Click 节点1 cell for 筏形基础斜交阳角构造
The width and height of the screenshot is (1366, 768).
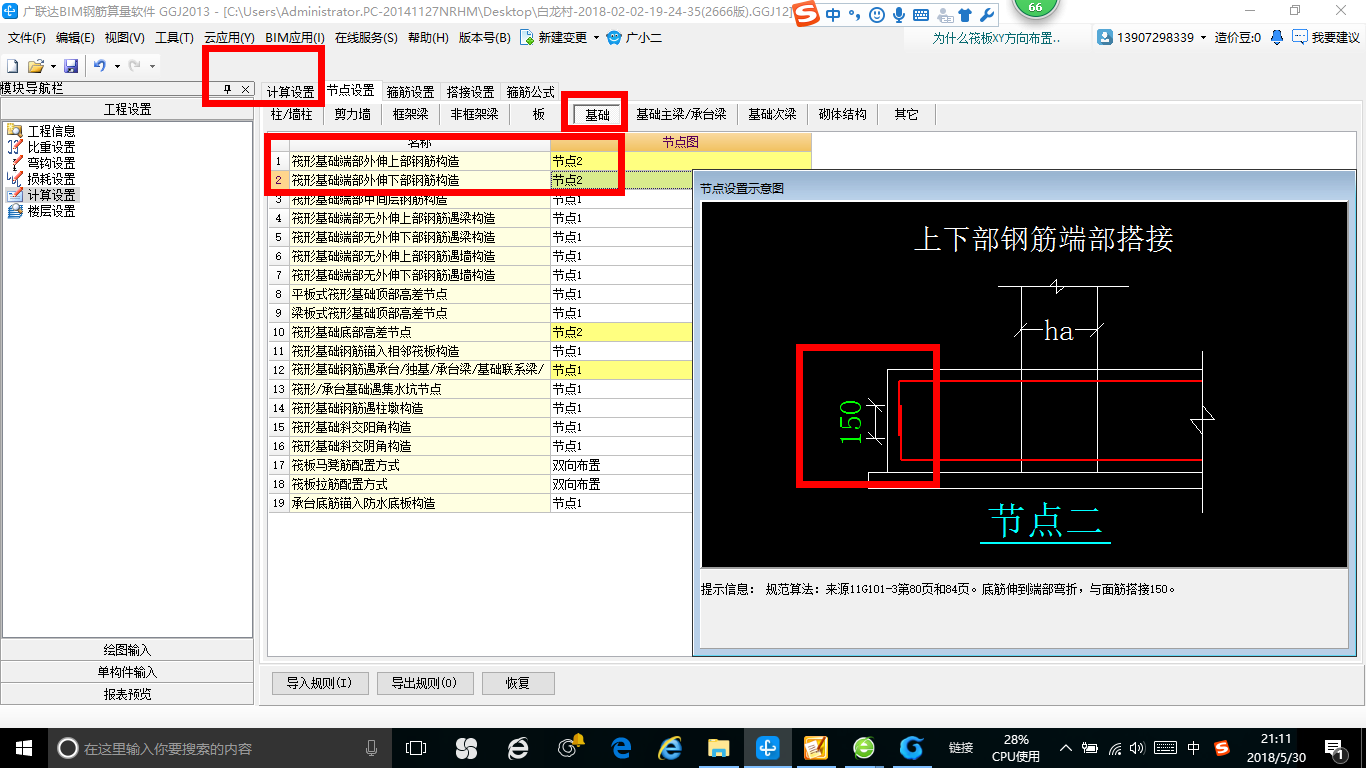tap(620, 427)
